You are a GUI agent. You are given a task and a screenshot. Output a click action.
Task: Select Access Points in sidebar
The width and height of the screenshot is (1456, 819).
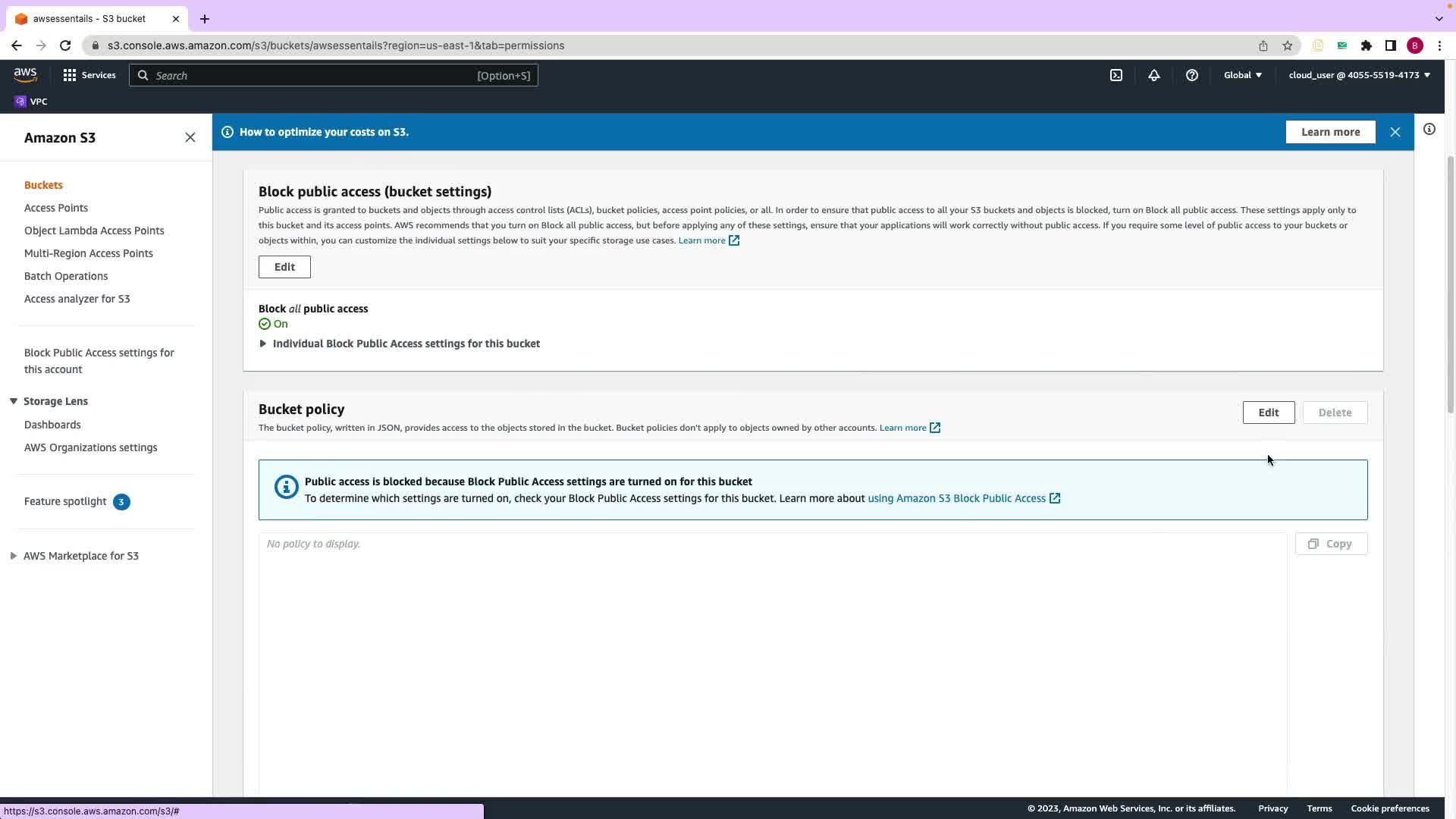point(56,208)
